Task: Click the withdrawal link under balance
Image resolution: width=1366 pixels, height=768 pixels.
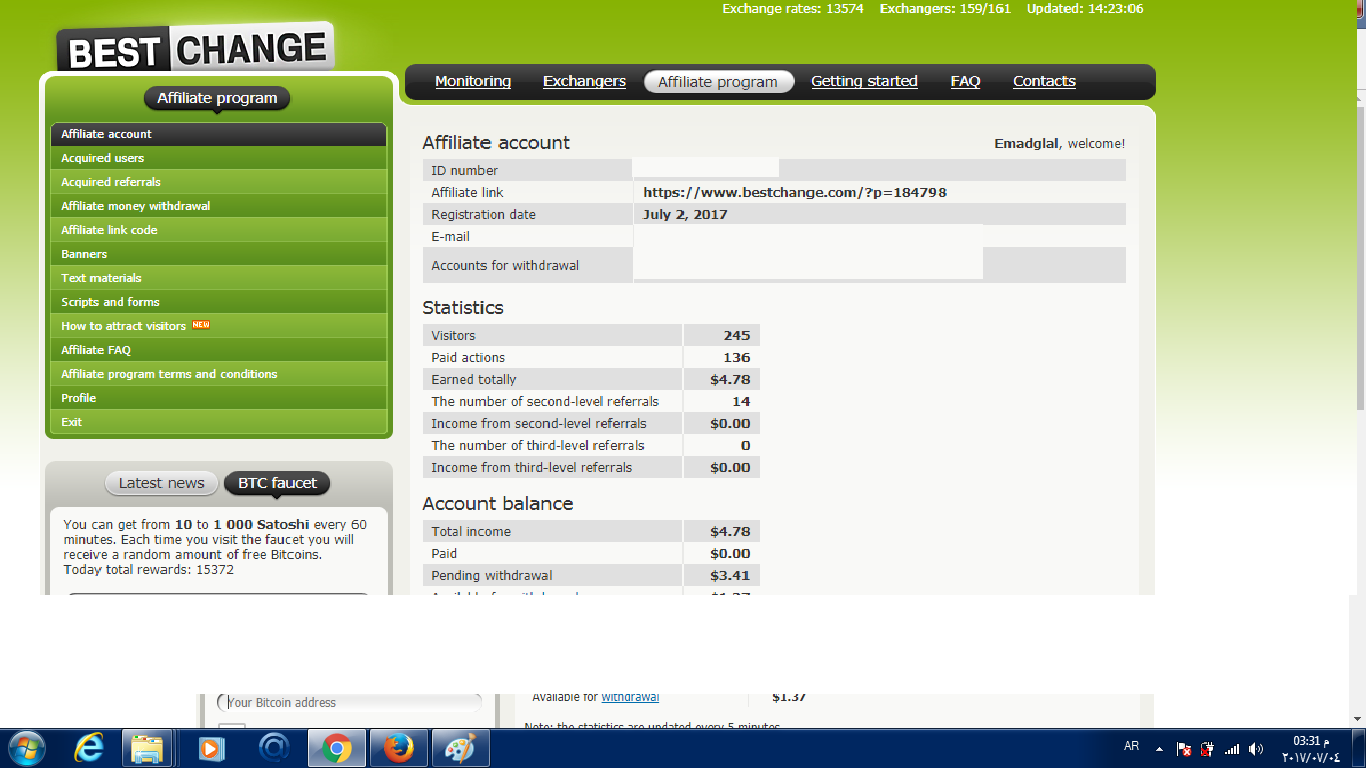Action: click(630, 697)
